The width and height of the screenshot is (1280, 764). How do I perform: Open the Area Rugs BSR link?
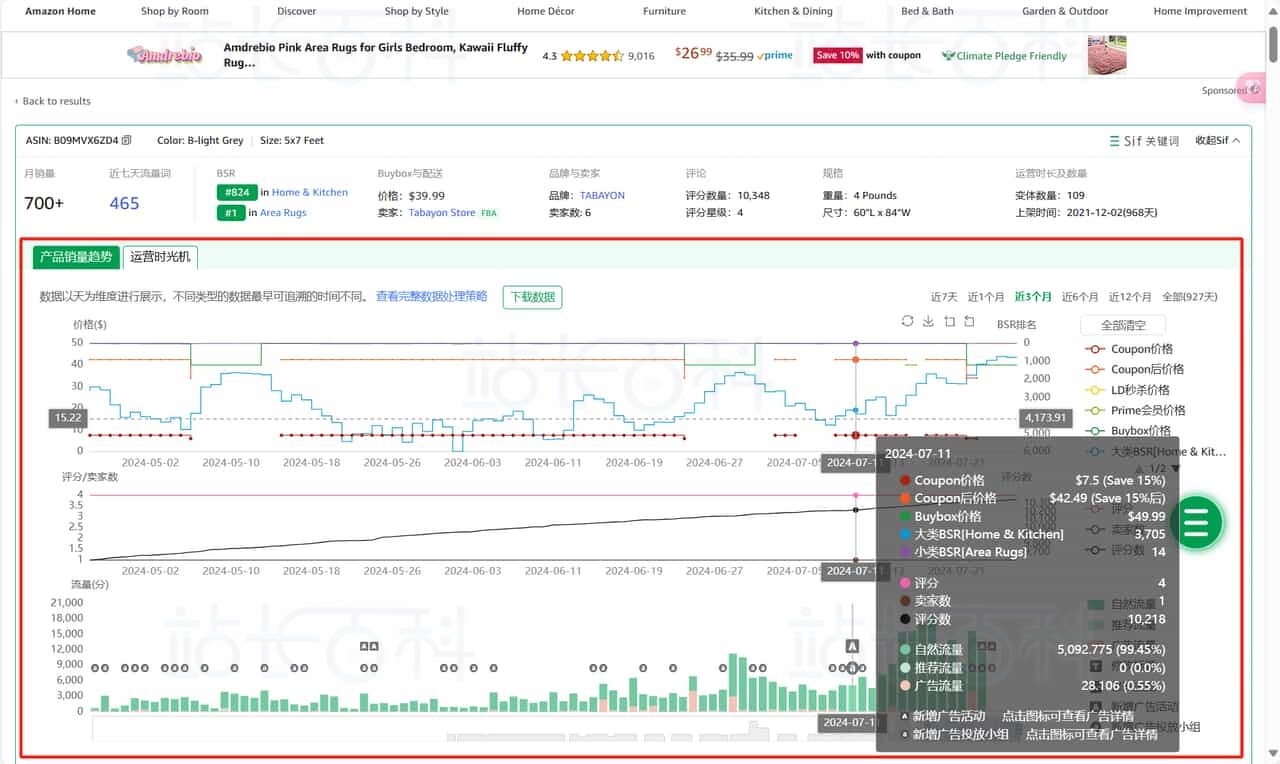click(x=283, y=212)
